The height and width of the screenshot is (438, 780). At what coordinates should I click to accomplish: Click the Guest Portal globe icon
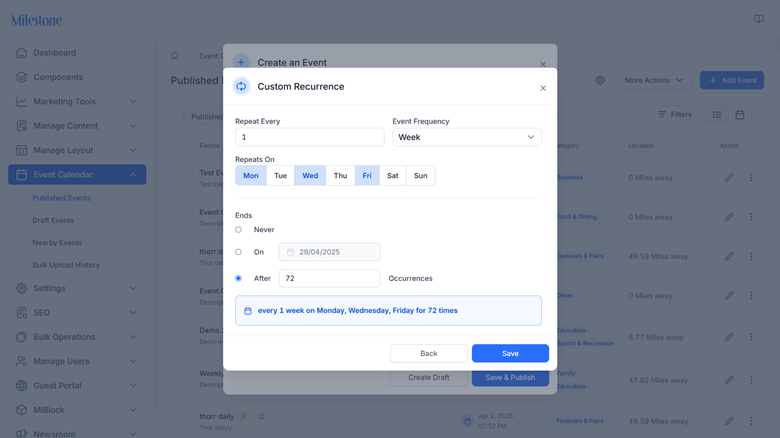[x=21, y=386]
